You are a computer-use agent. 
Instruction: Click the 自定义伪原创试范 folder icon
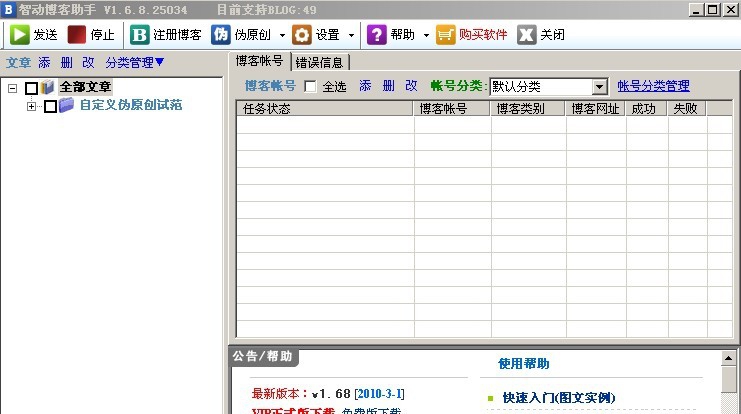(x=67, y=105)
